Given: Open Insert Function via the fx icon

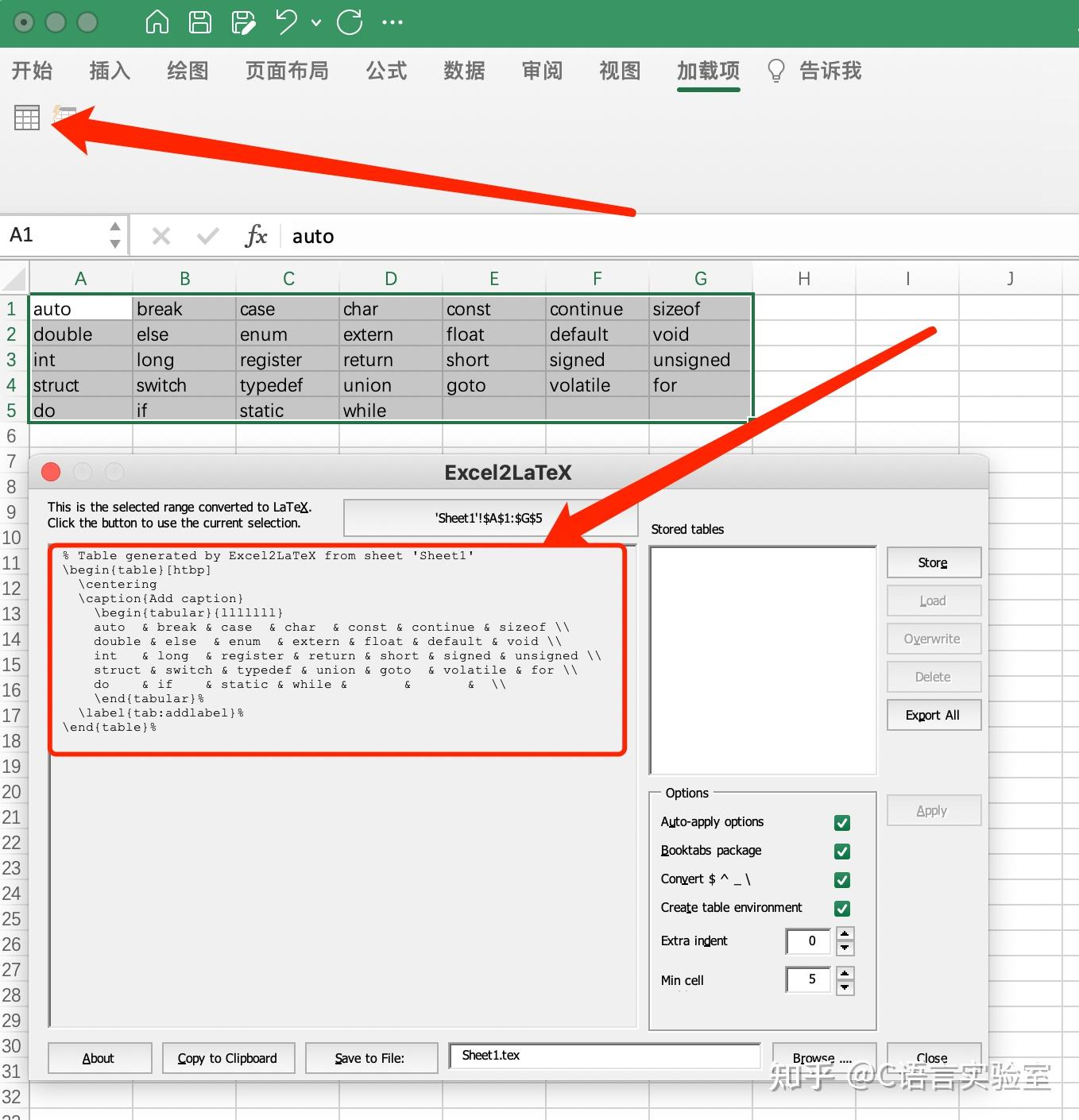Looking at the screenshot, I should pyautogui.click(x=256, y=235).
